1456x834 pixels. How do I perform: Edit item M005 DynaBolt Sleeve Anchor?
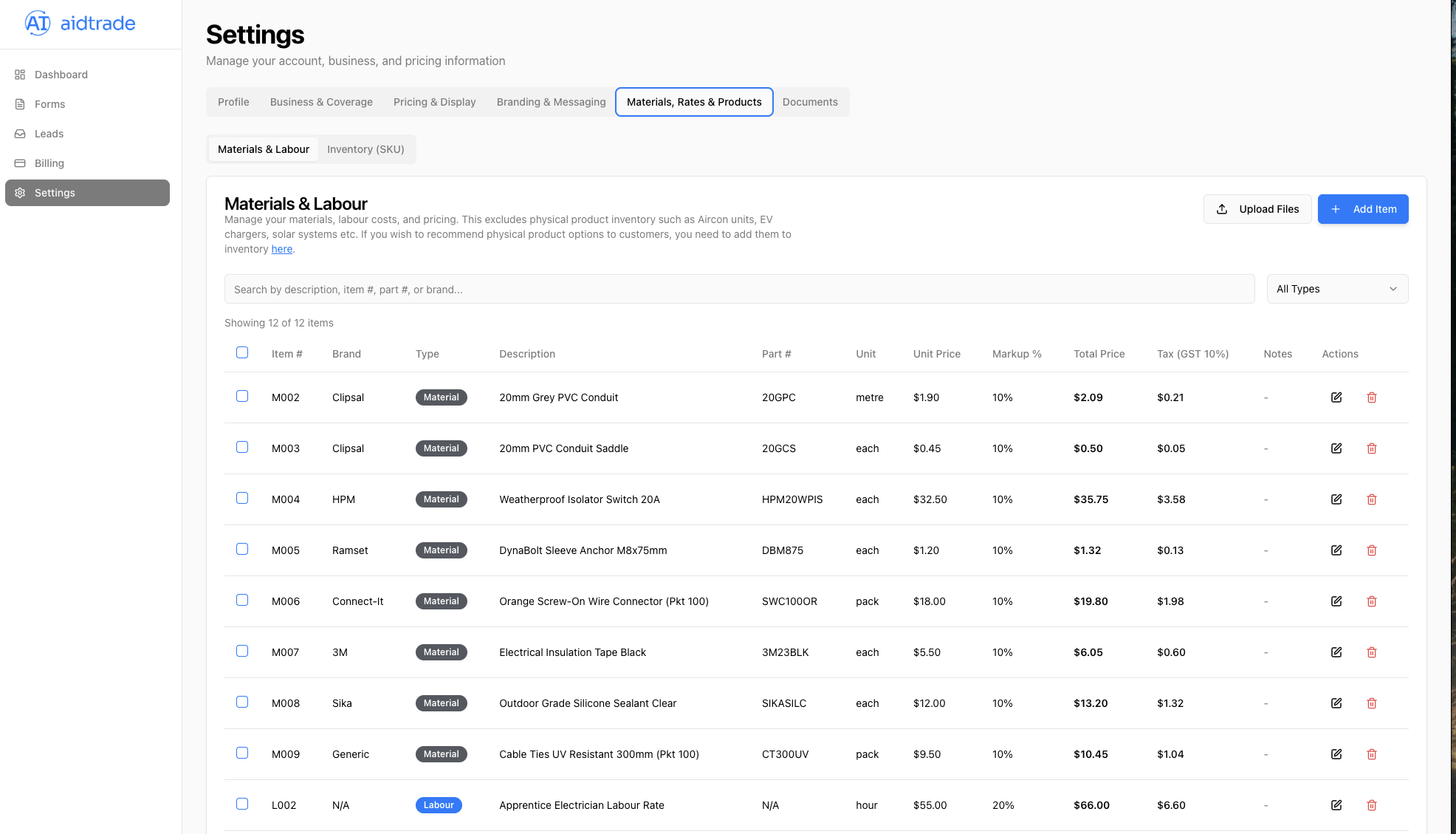pyautogui.click(x=1336, y=550)
